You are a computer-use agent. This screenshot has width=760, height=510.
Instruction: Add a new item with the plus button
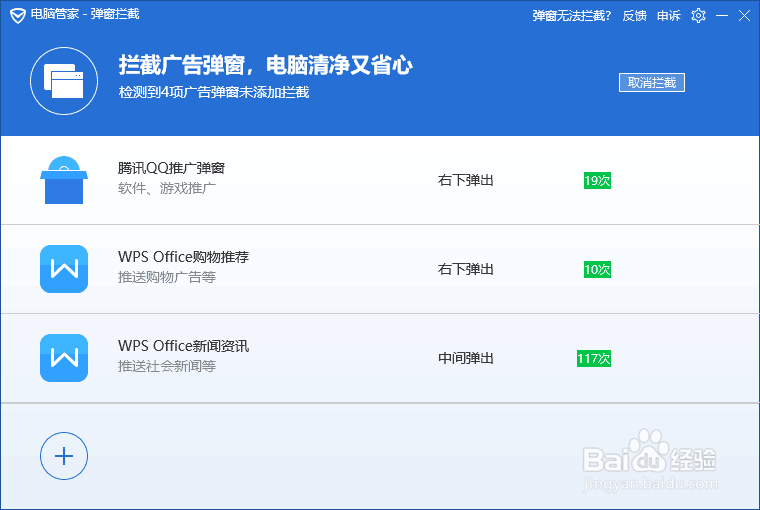(x=64, y=456)
